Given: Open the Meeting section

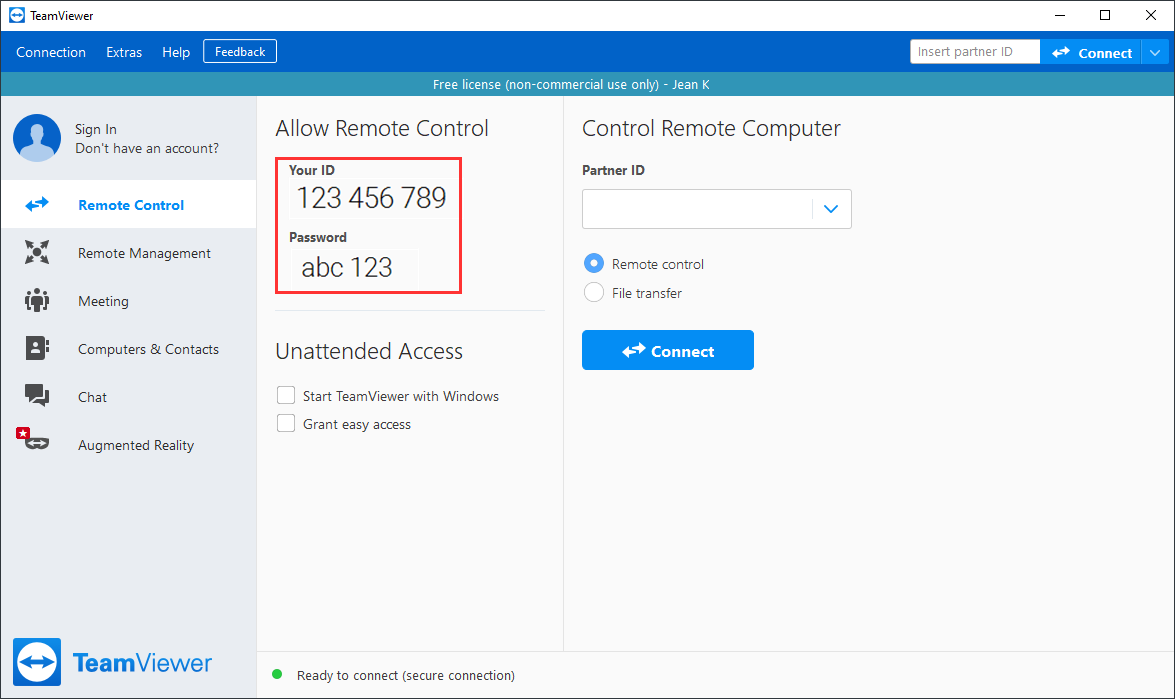Looking at the screenshot, I should pos(37,300).
